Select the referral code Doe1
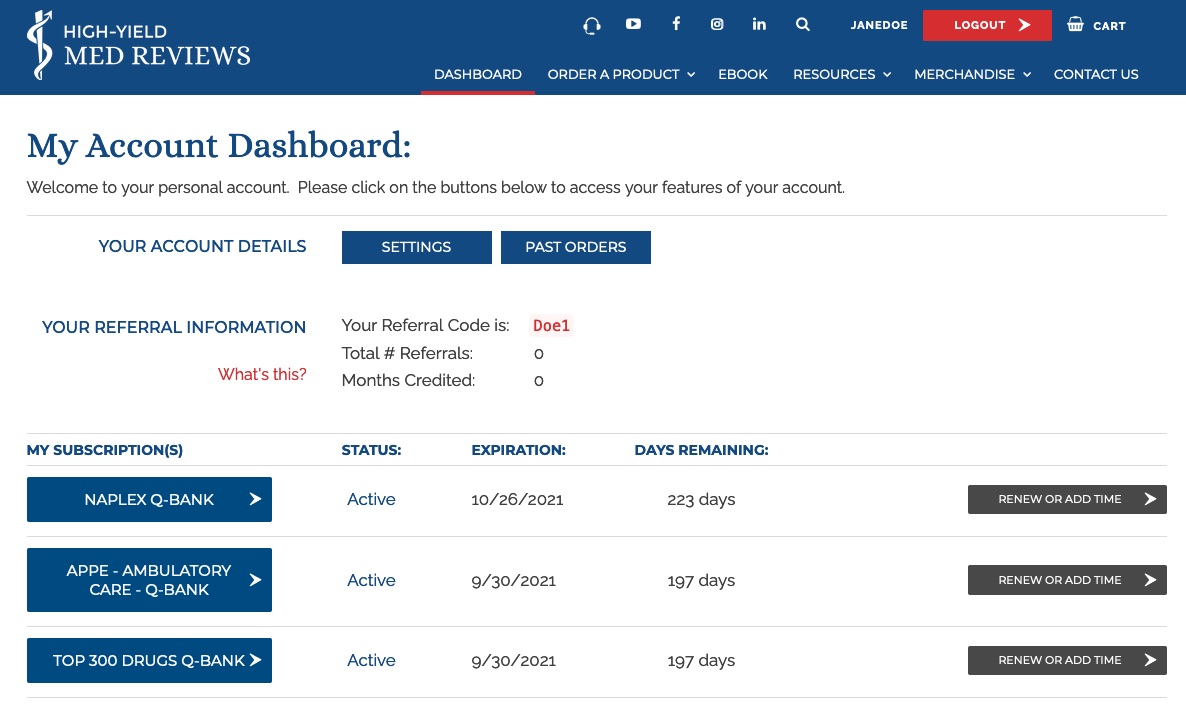This screenshot has height=704, width=1186. click(551, 325)
